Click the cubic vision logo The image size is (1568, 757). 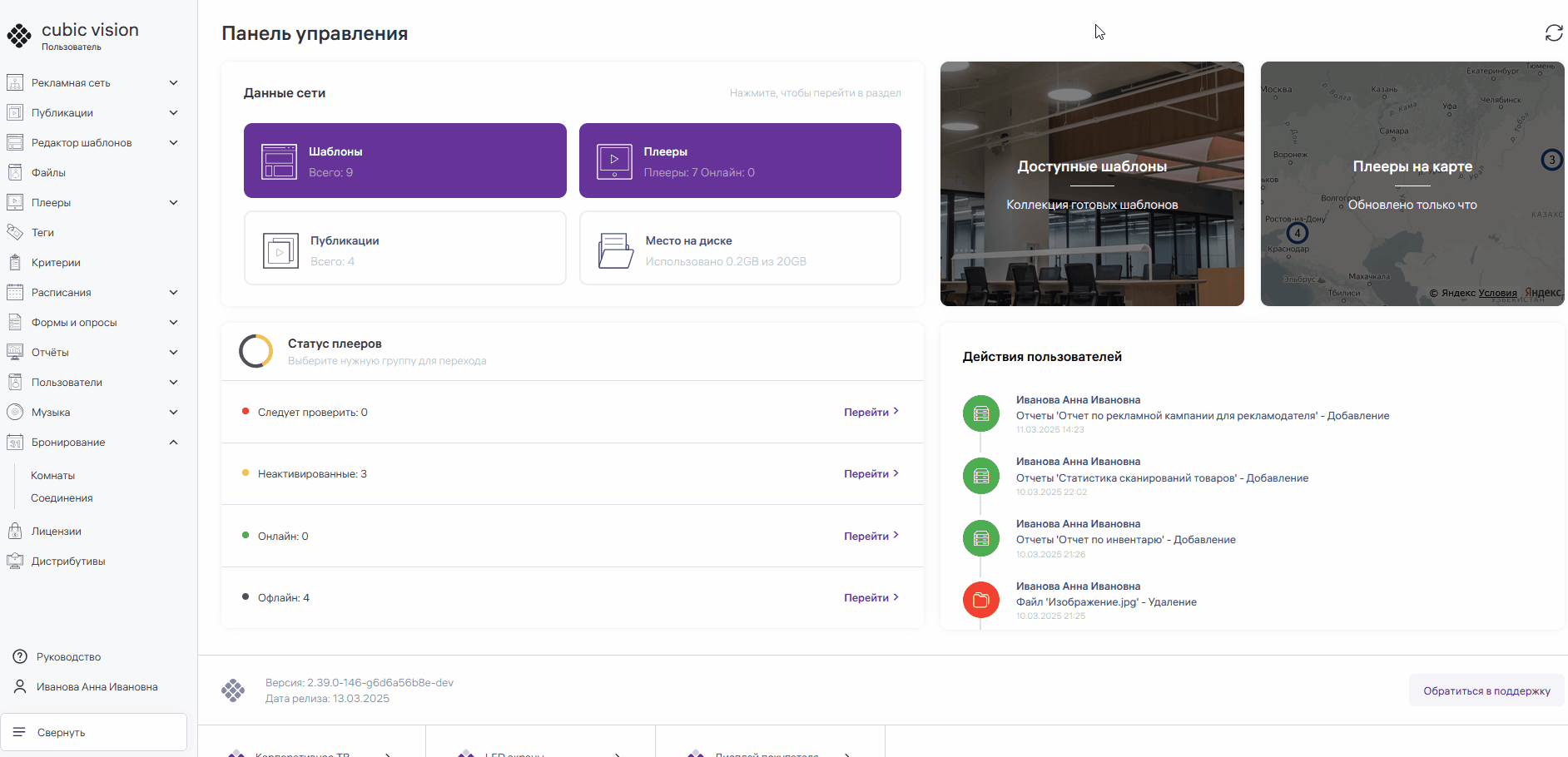pyautogui.click(x=19, y=35)
